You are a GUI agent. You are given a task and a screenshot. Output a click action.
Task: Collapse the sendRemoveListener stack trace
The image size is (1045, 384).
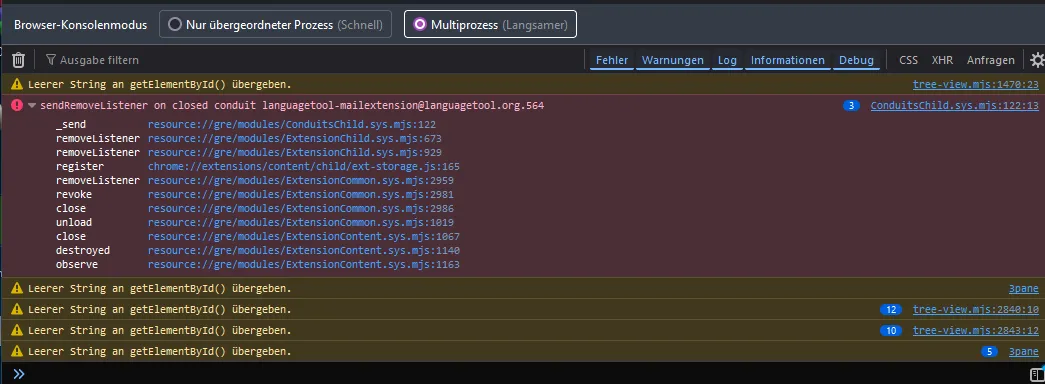(x=32, y=105)
